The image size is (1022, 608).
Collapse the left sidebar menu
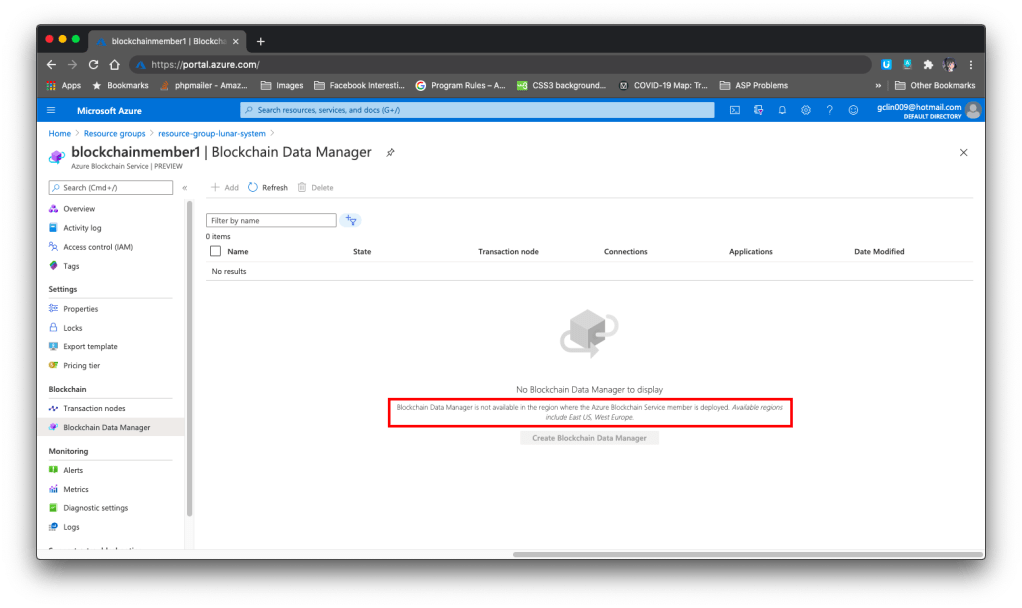click(x=184, y=188)
